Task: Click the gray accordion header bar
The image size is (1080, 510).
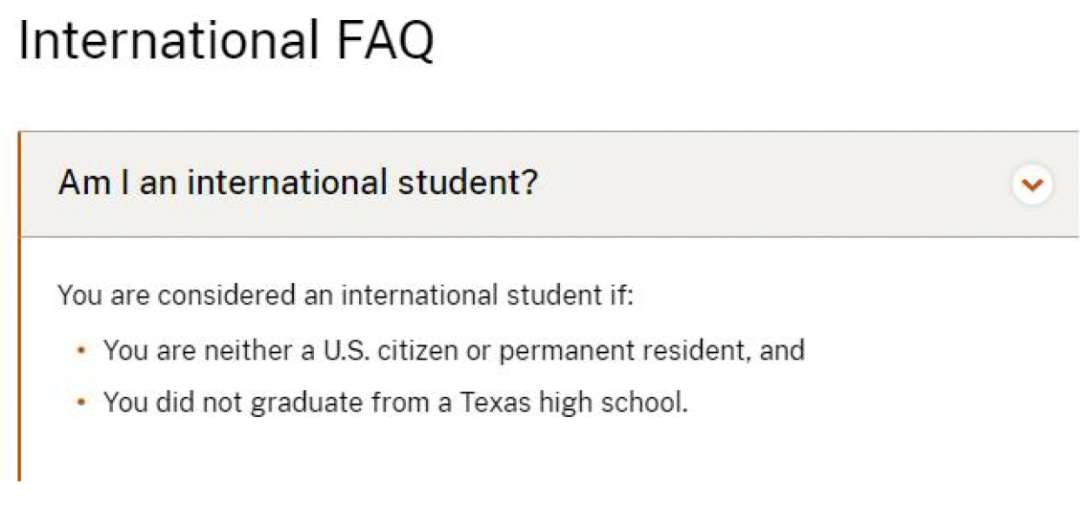Action: (x=550, y=184)
